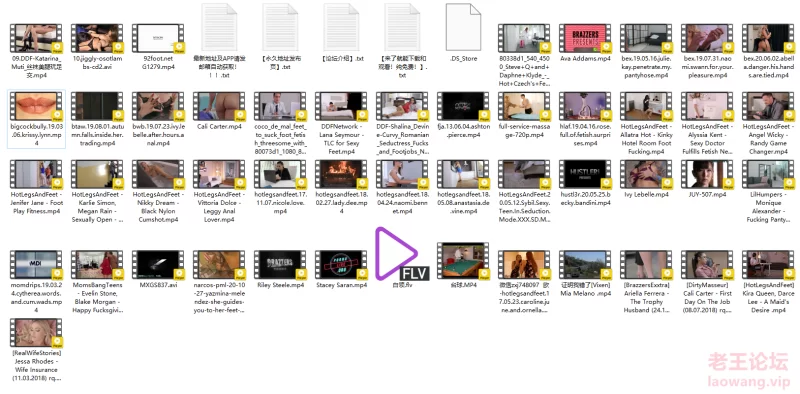The width and height of the screenshot is (800, 394).
Task: Select the Vixen Mia Melano .mp4 file
Action: tap(585, 264)
